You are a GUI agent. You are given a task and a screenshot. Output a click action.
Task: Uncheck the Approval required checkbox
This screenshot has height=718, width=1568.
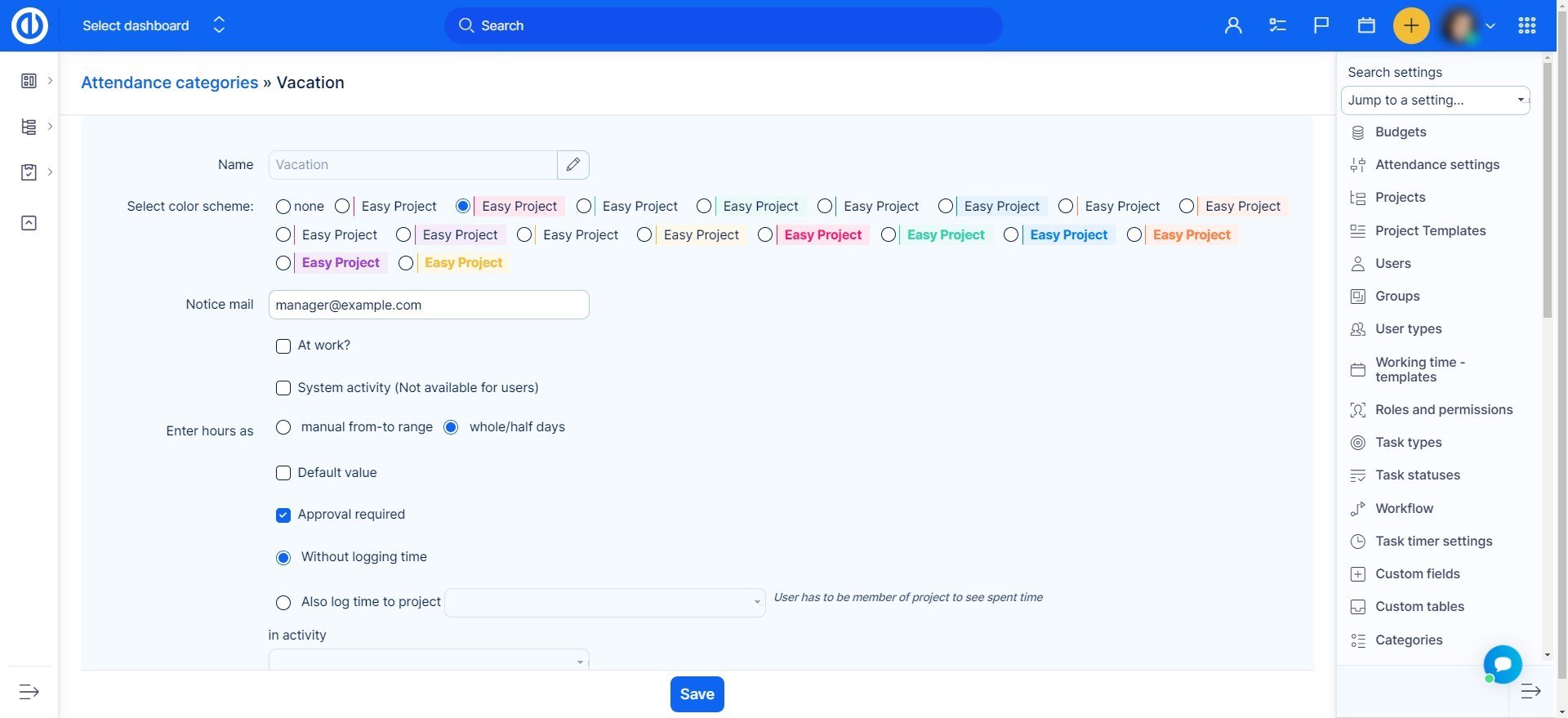point(283,515)
